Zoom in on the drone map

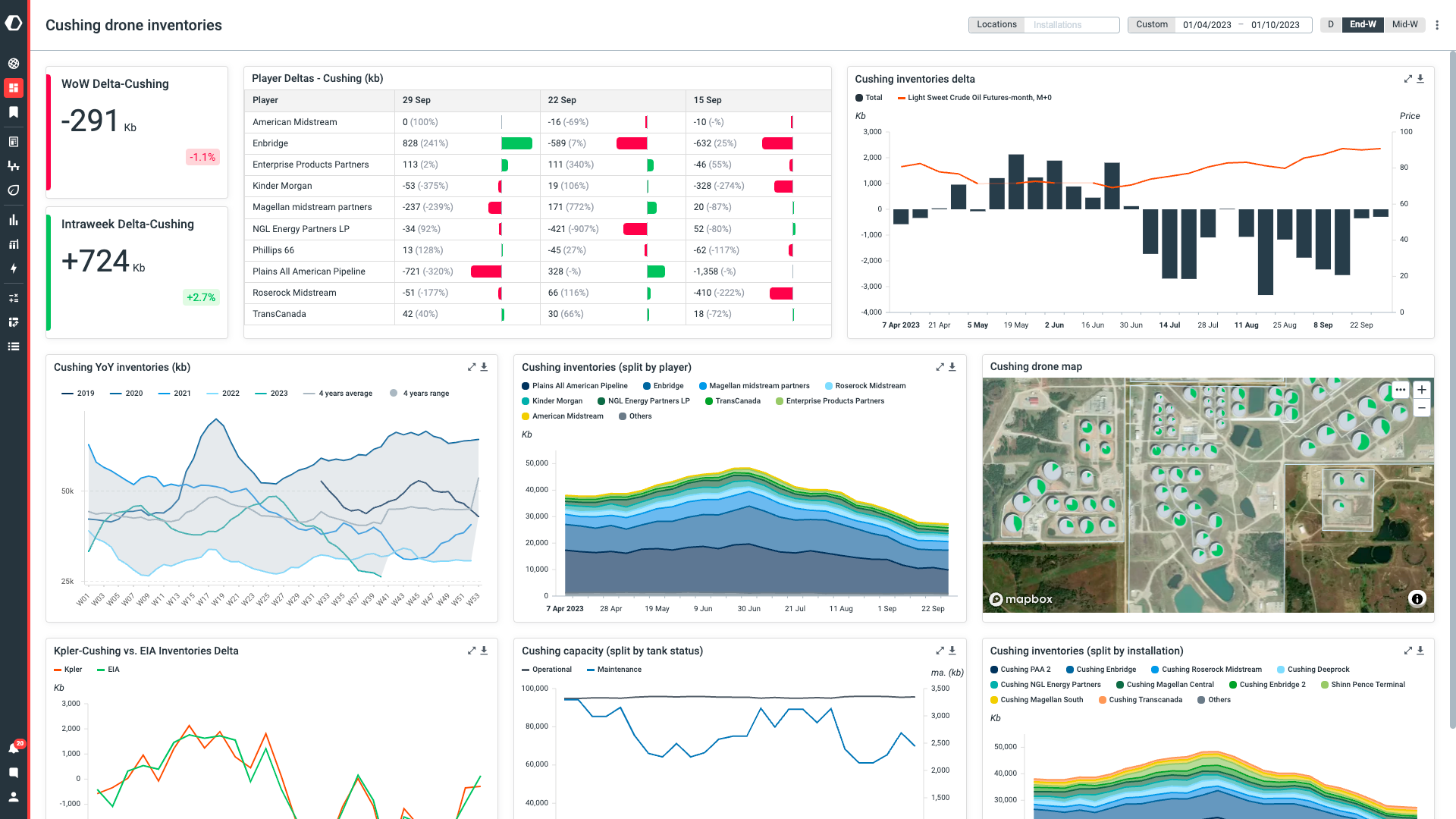[x=1422, y=389]
